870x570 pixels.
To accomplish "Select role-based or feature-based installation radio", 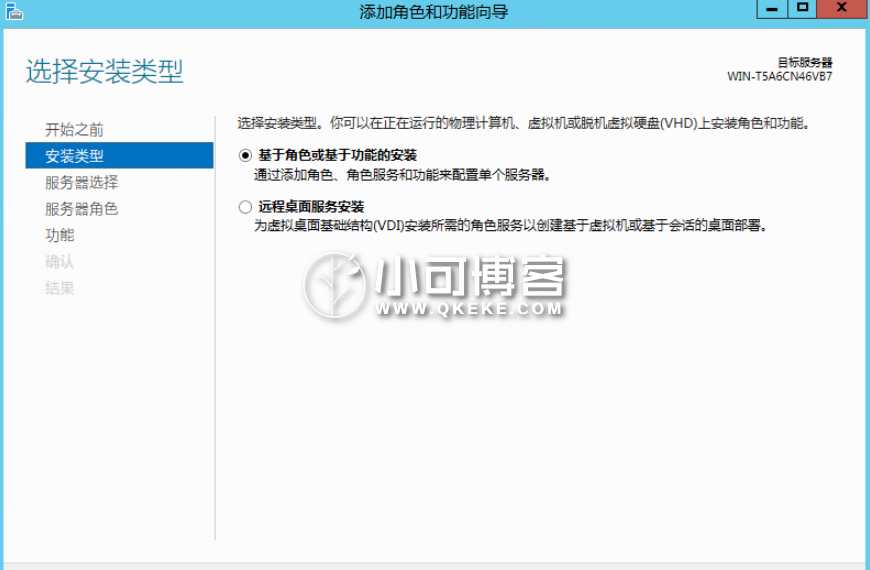I will click(245, 155).
